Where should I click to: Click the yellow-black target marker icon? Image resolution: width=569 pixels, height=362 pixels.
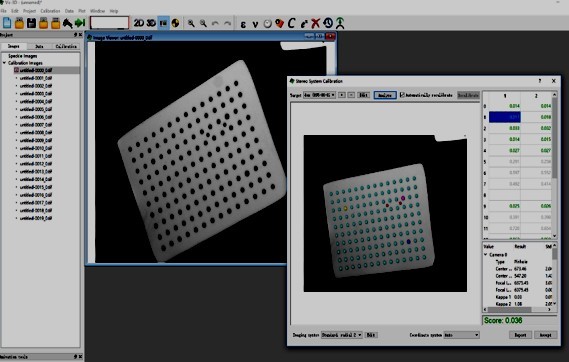tap(175, 23)
